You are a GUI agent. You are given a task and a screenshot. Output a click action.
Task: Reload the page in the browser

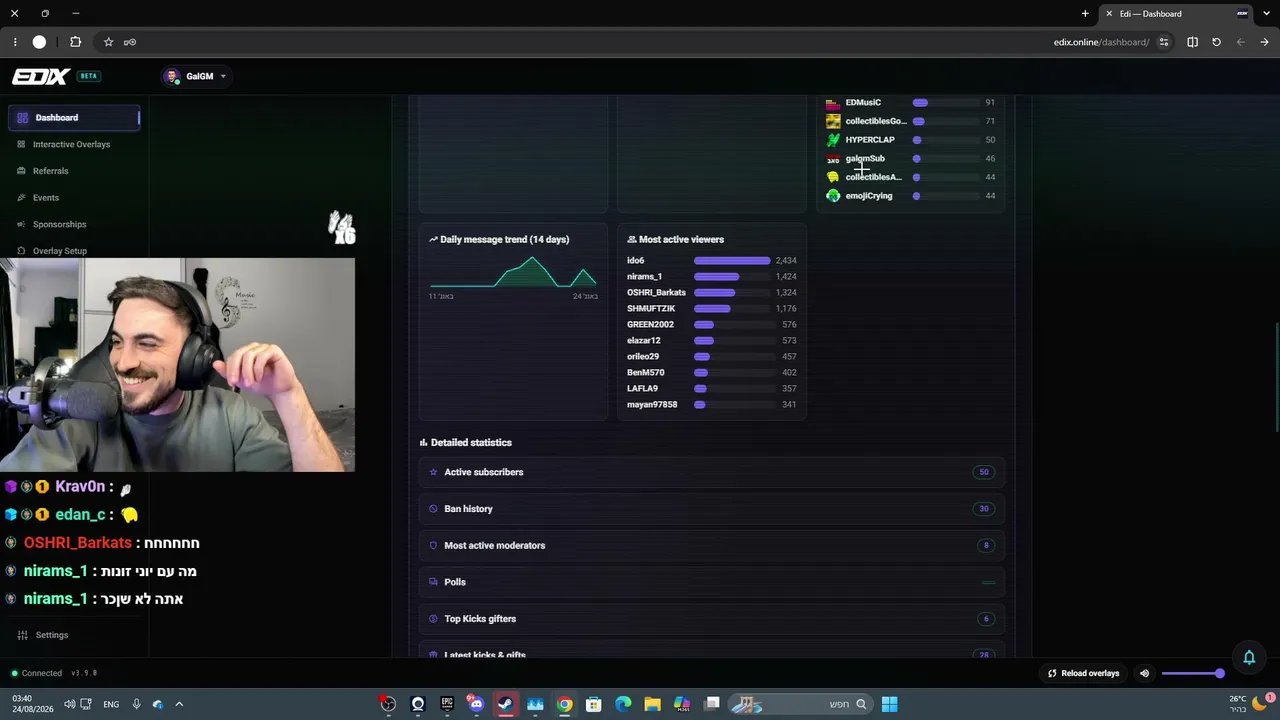[1216, 42]
